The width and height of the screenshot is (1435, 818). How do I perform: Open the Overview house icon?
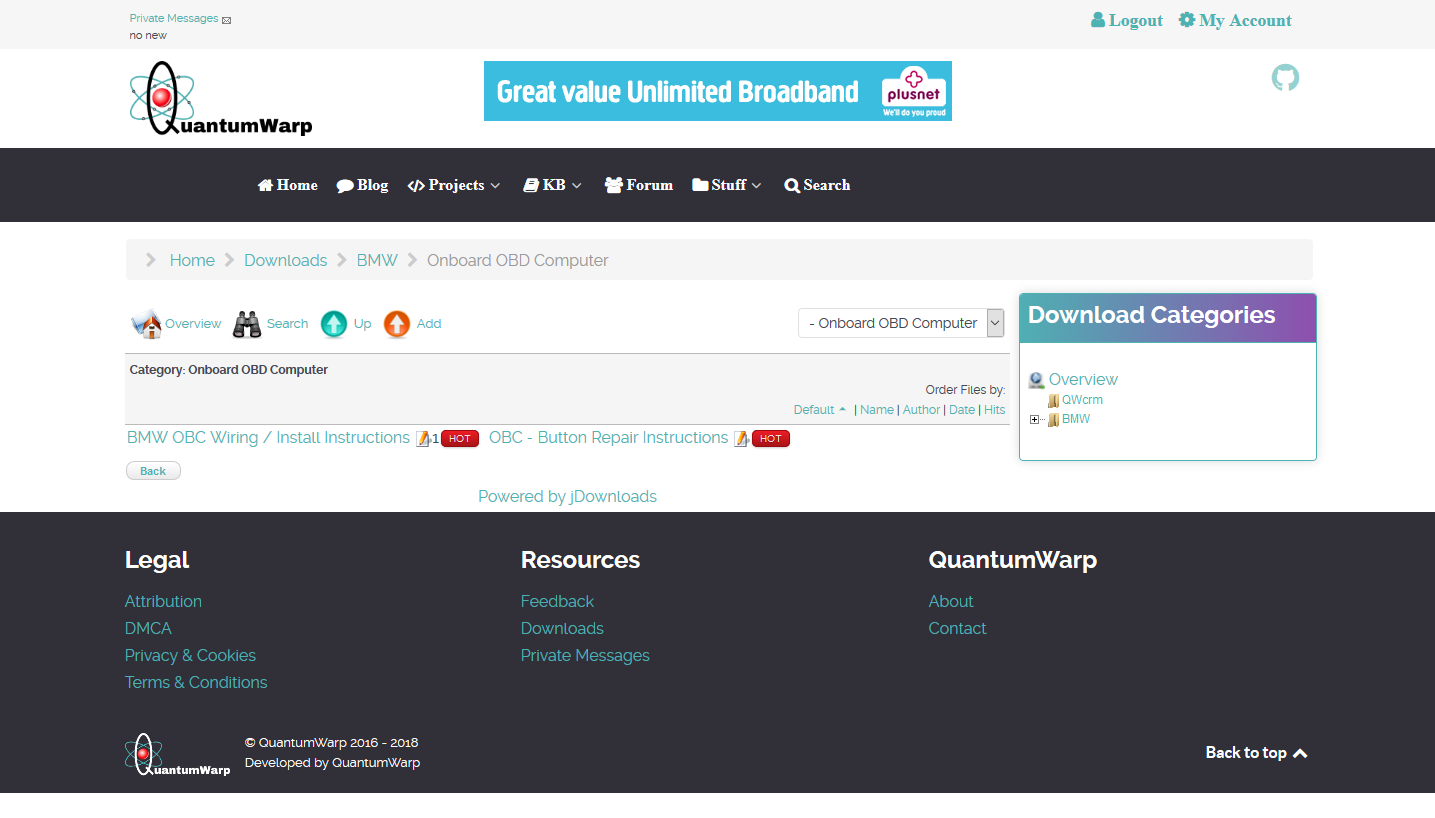146,324
